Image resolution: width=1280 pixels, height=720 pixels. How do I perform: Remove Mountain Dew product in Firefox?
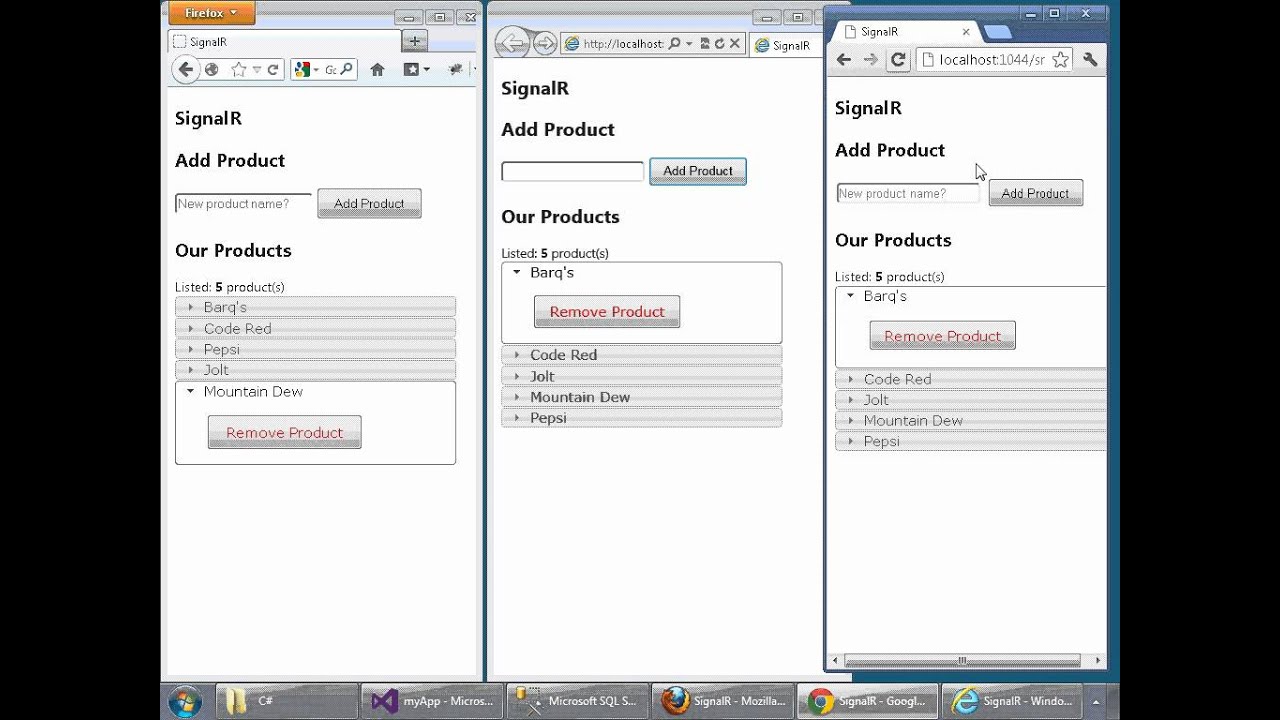pyautogui.click(x=284, y=432)
